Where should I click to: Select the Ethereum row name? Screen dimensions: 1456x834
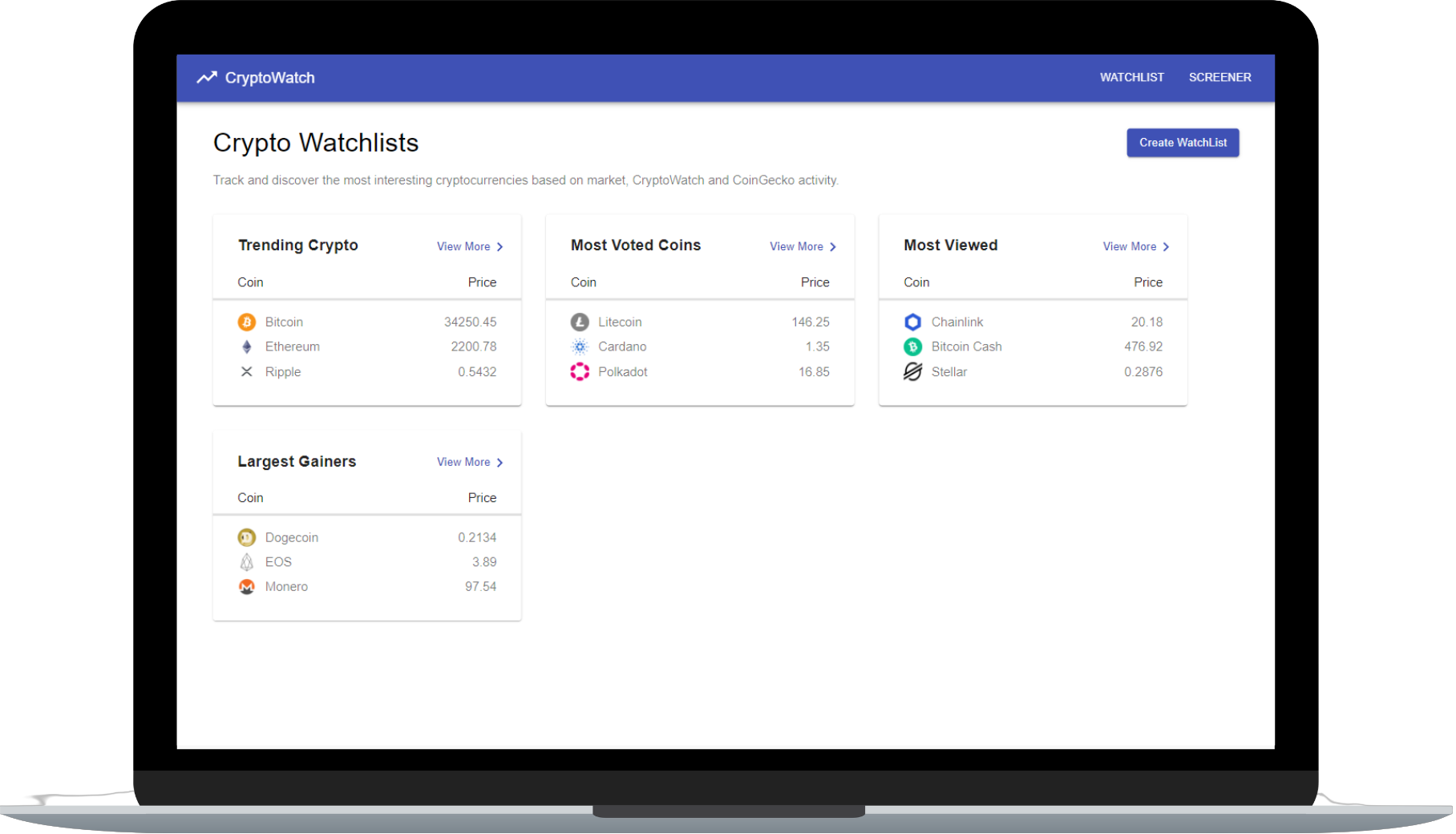[293, 347]
